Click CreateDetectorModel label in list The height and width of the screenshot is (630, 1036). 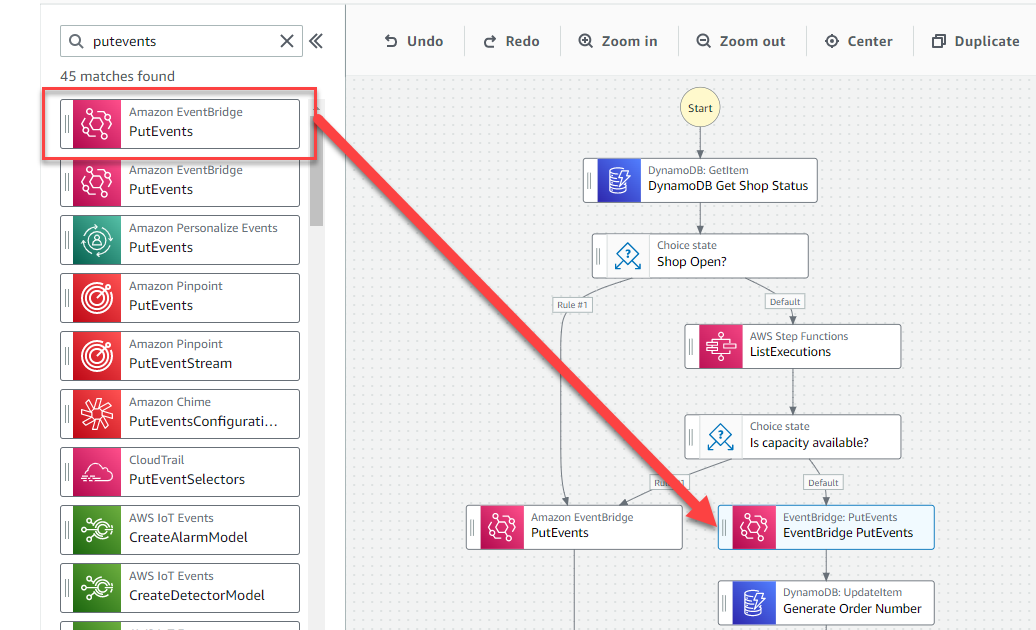[197, 596]
